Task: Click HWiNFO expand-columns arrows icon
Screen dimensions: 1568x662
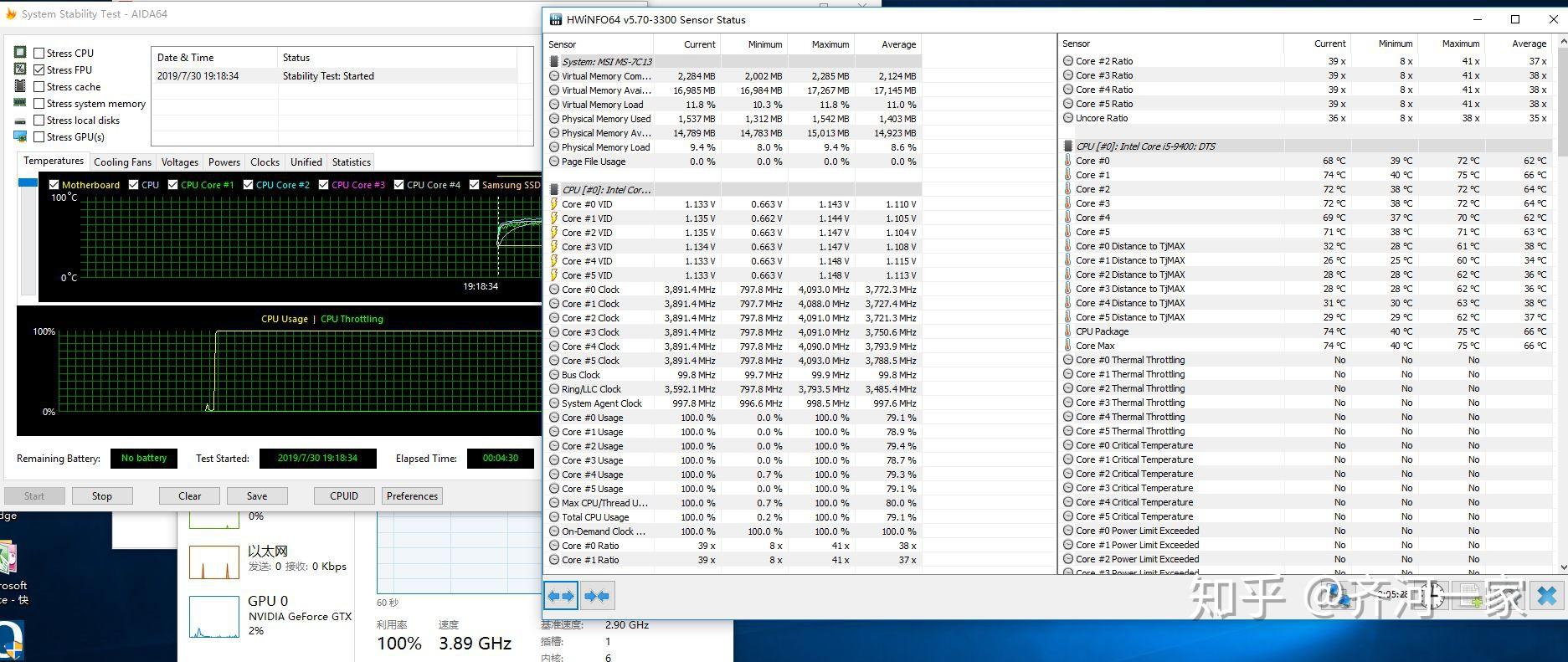Action: pos(561,596)
